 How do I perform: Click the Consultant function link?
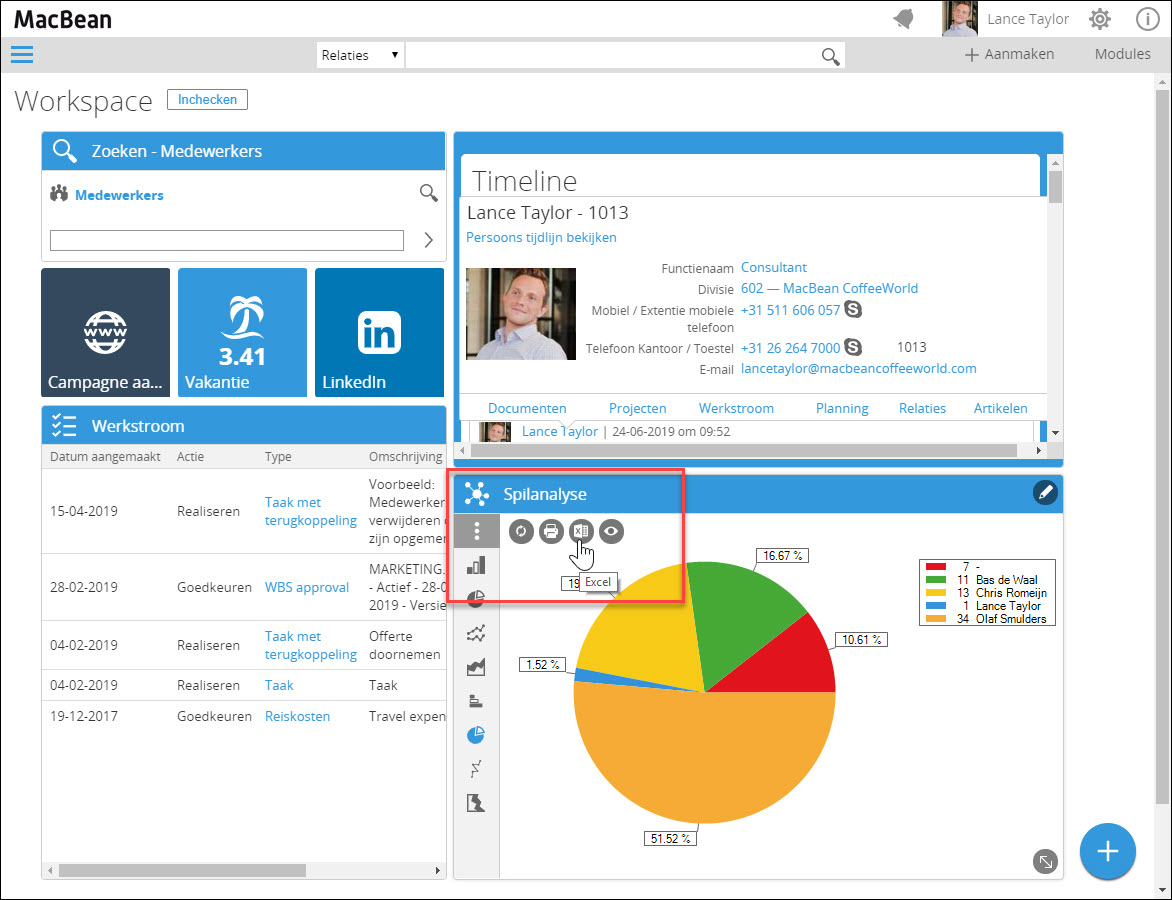[x=774, y=267]
